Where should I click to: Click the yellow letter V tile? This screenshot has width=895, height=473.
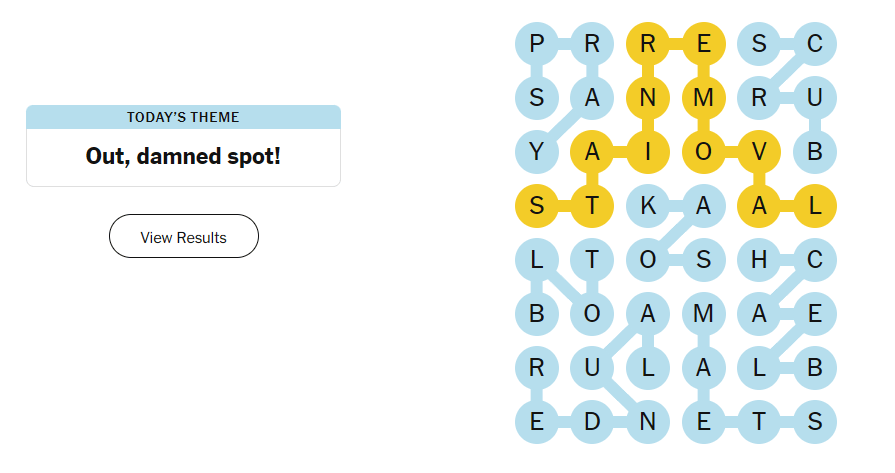pos(759,152)
